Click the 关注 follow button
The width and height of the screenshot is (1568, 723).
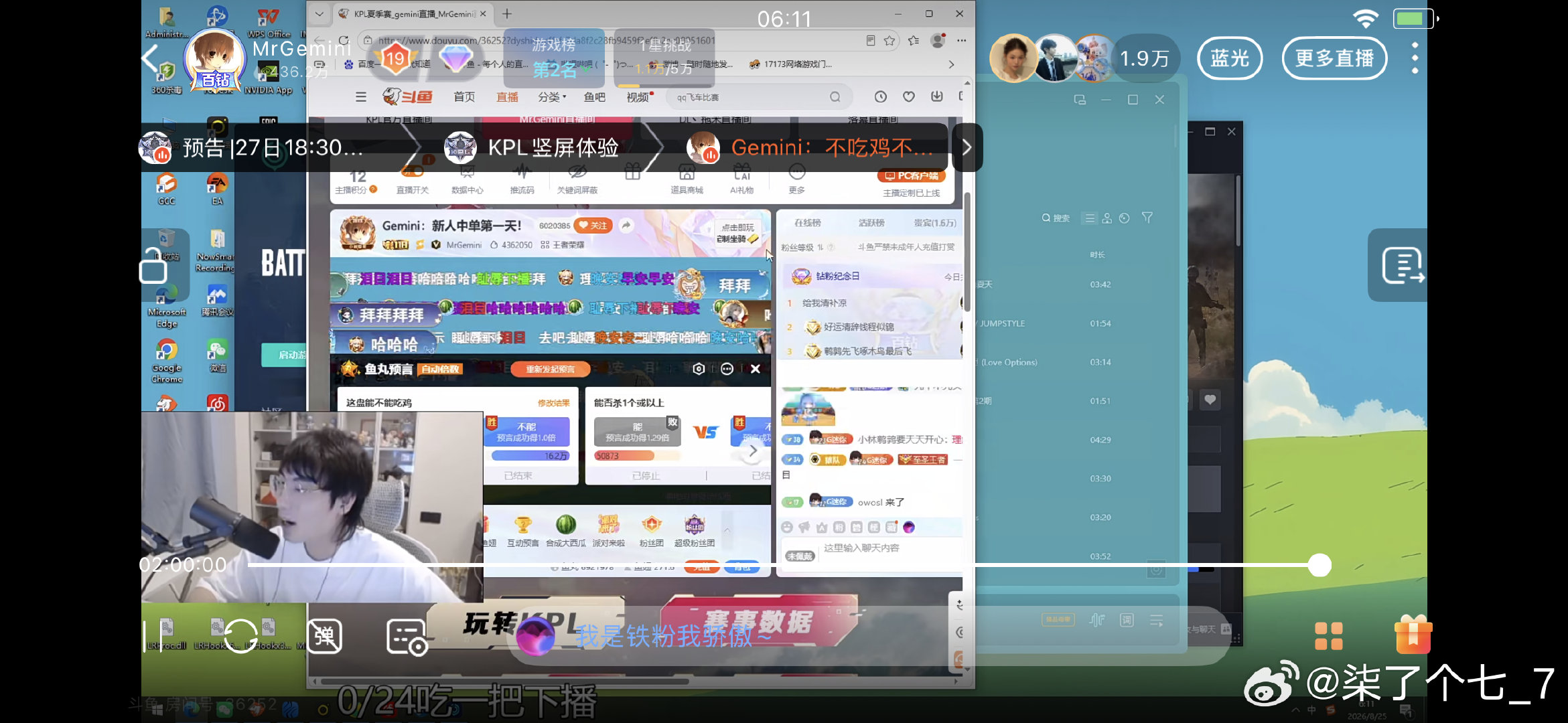tap(592, 226)
